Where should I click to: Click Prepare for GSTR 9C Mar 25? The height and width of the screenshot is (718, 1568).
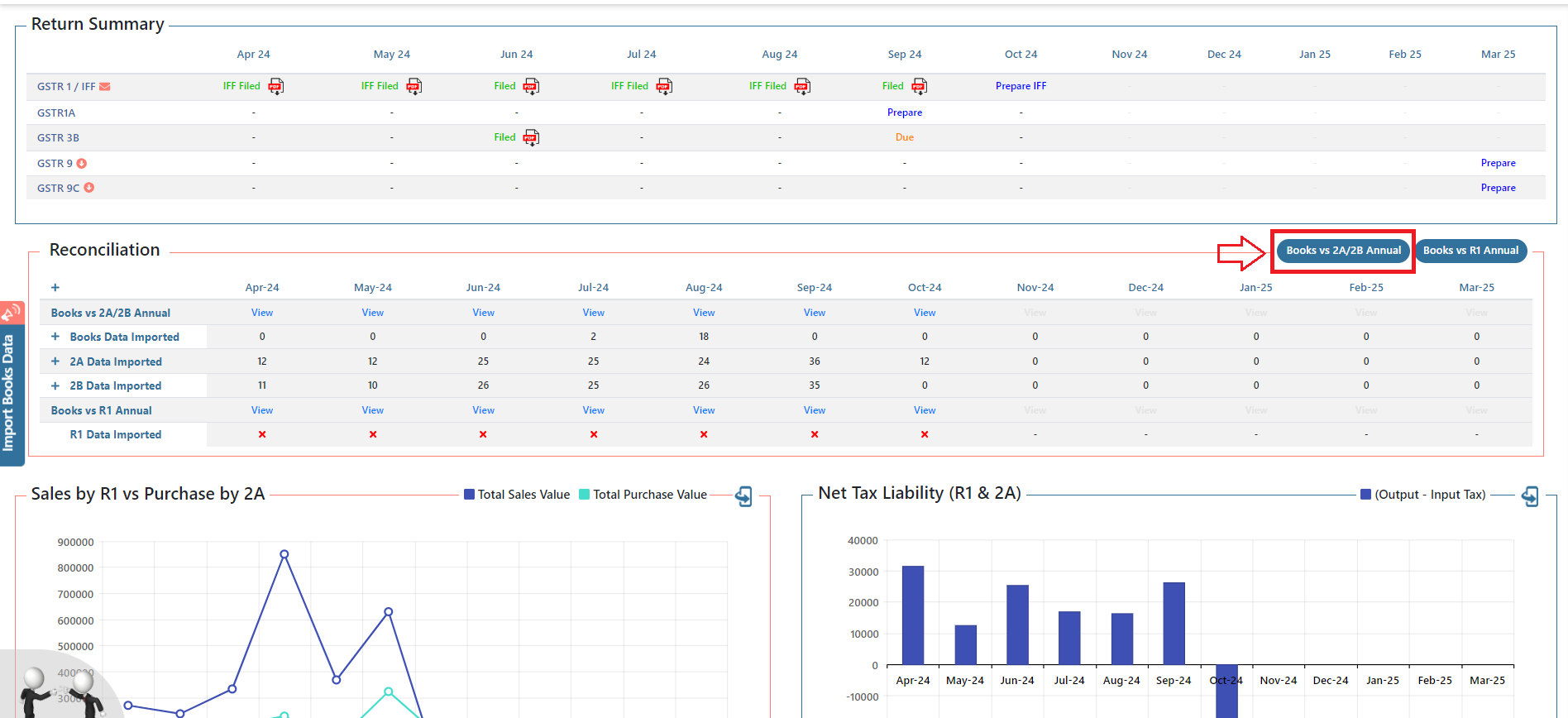tap(1498, 188)
